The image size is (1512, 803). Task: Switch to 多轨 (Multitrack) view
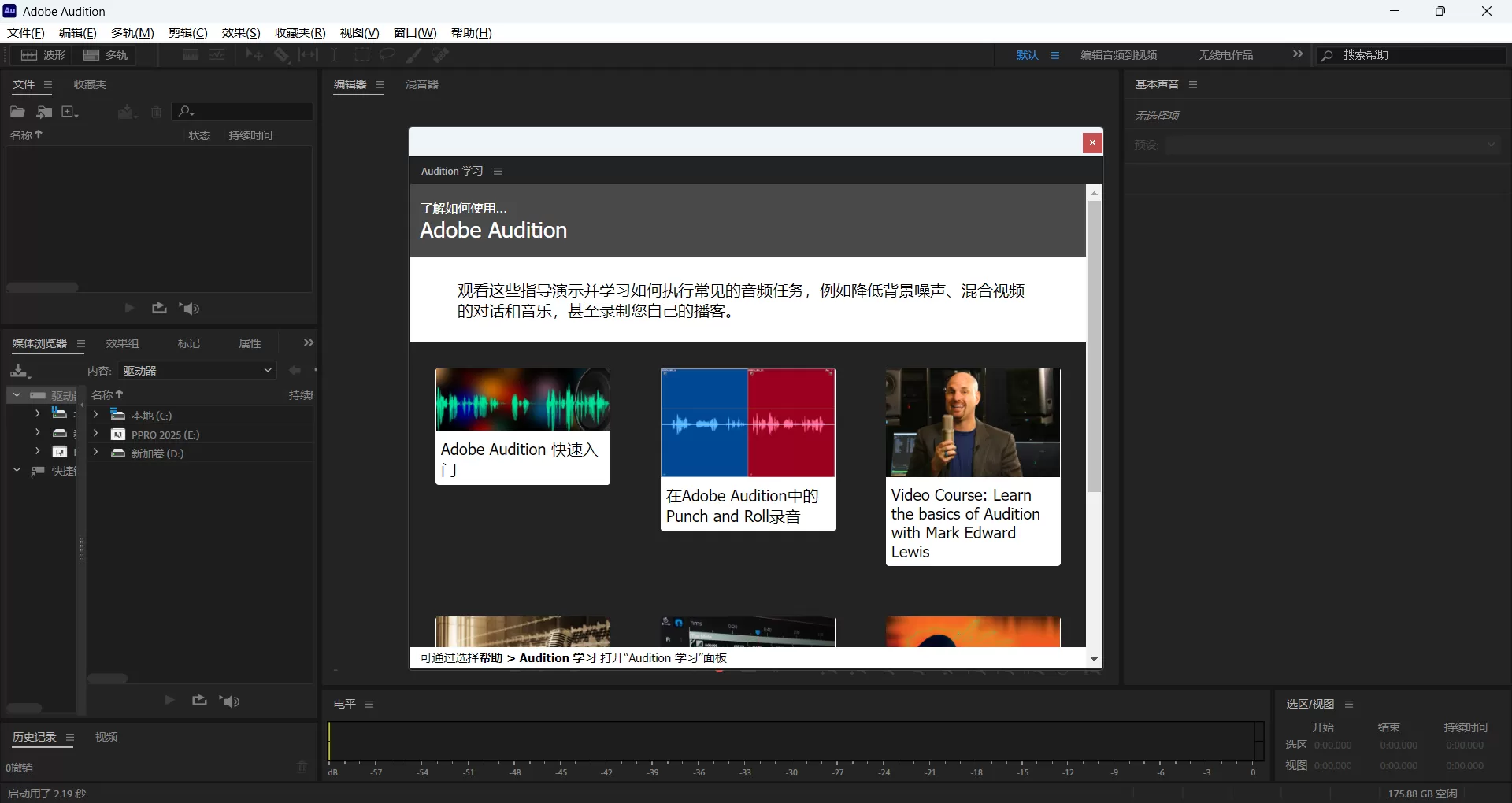tap(105, 55)
